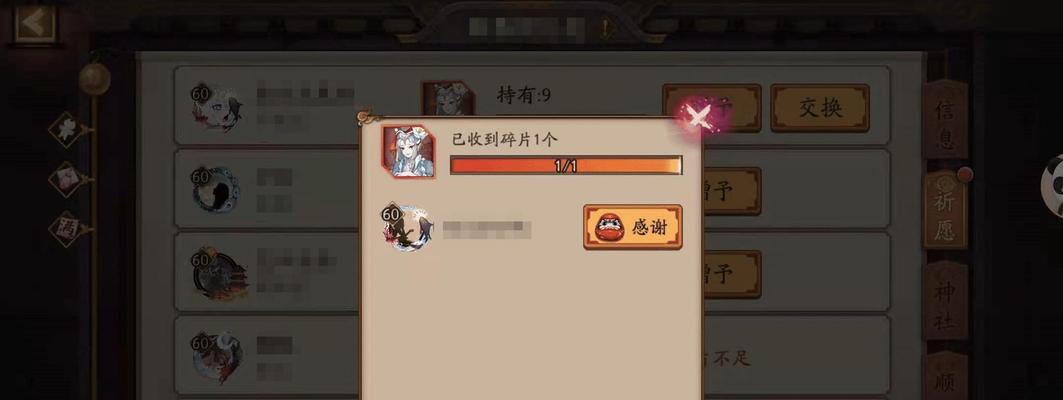Open the second friend's dark silhouette avatar
Viewport: 1063px width, 400px height.
click(x=216, y=191)
